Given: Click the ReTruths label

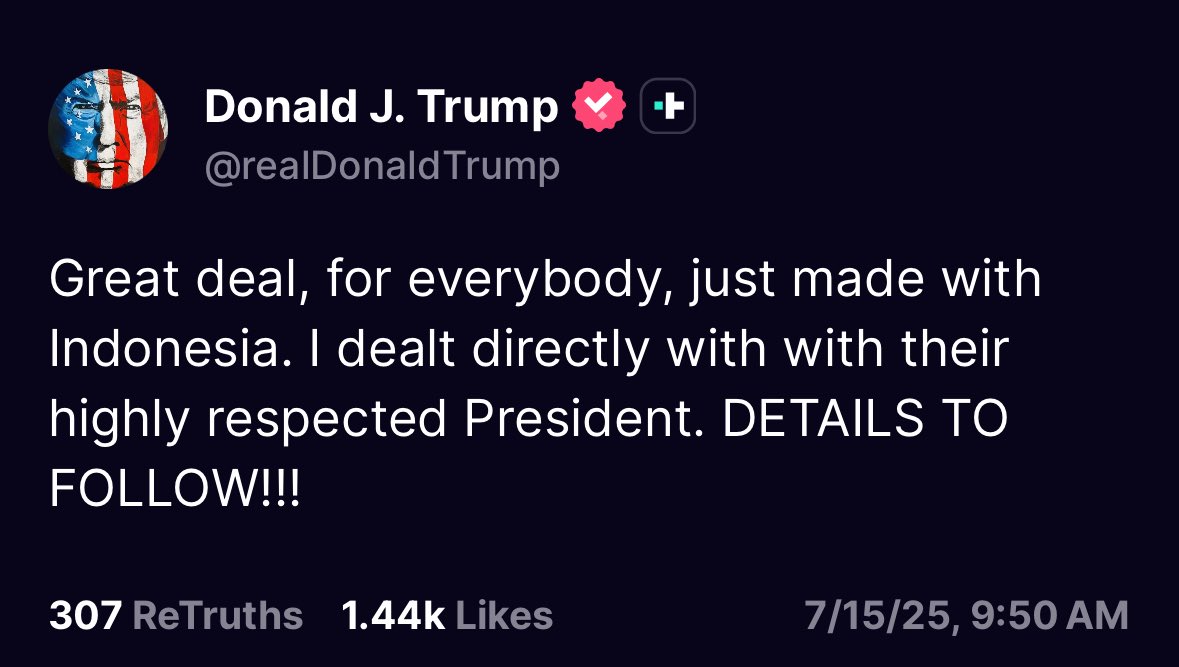Looking at the screenshot, I should point(217,616).
